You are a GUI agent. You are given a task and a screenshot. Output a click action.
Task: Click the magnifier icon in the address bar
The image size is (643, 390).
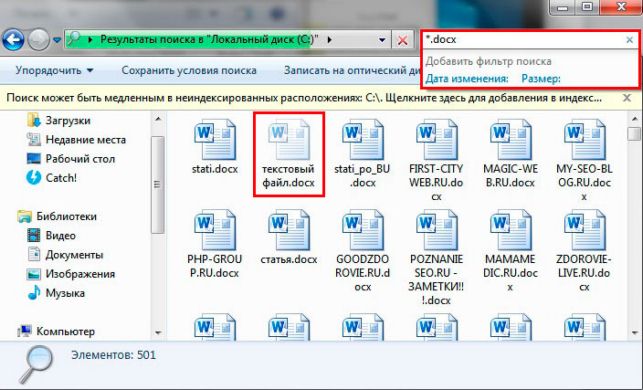click(x=74, y=39)
